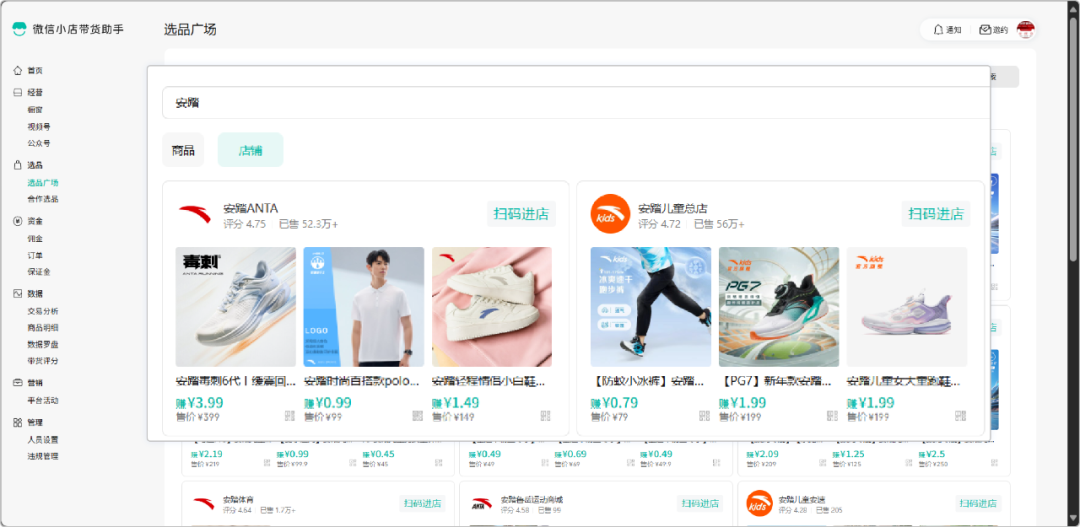Viewport: 1080px width, 527px height.
Task: Open 安踏儿童女大童跑鞋 thumbnail
Action: pos(907,307)
